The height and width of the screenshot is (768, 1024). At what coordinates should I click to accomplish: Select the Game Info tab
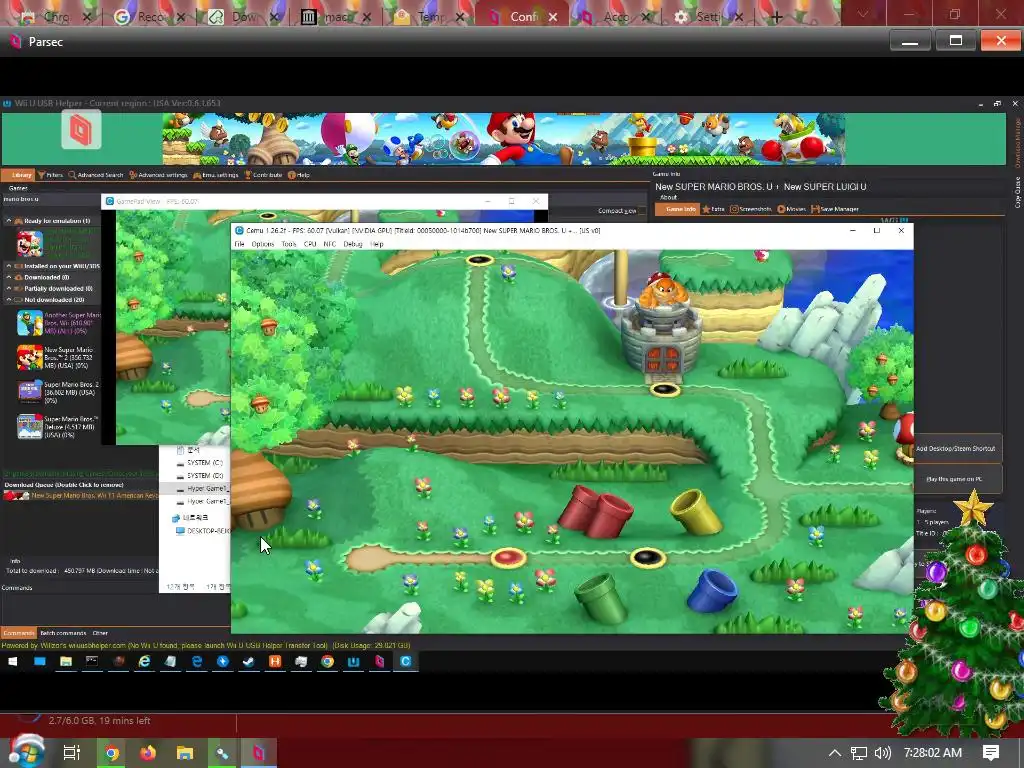(677, 209)
